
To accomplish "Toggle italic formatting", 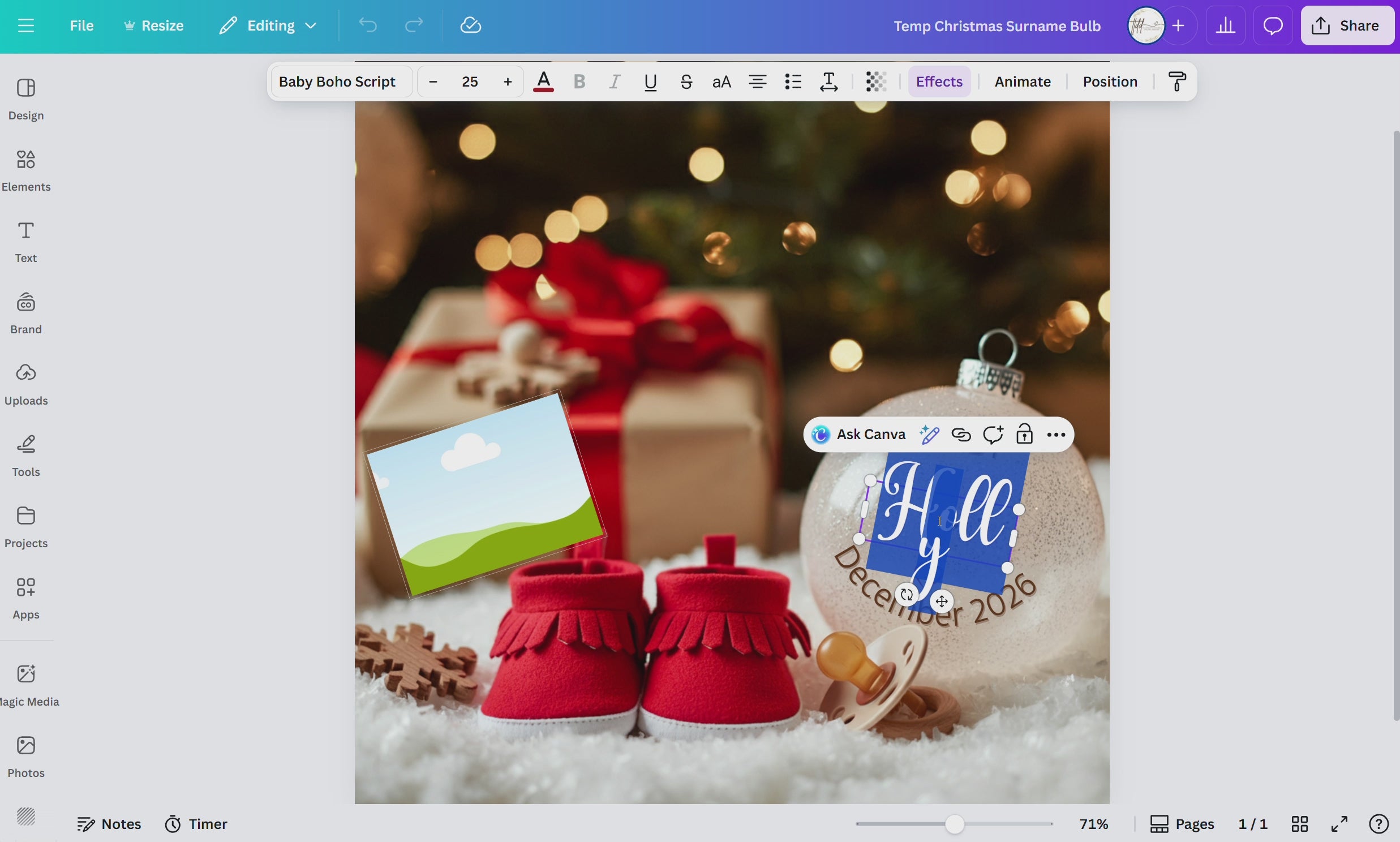I will [615, 81].
